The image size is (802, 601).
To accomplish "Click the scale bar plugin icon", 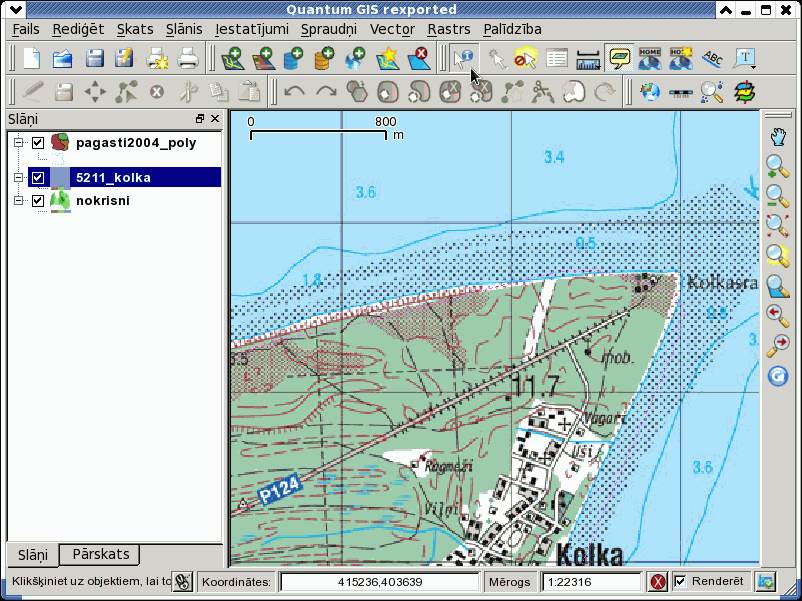I will tap(681, 92).
